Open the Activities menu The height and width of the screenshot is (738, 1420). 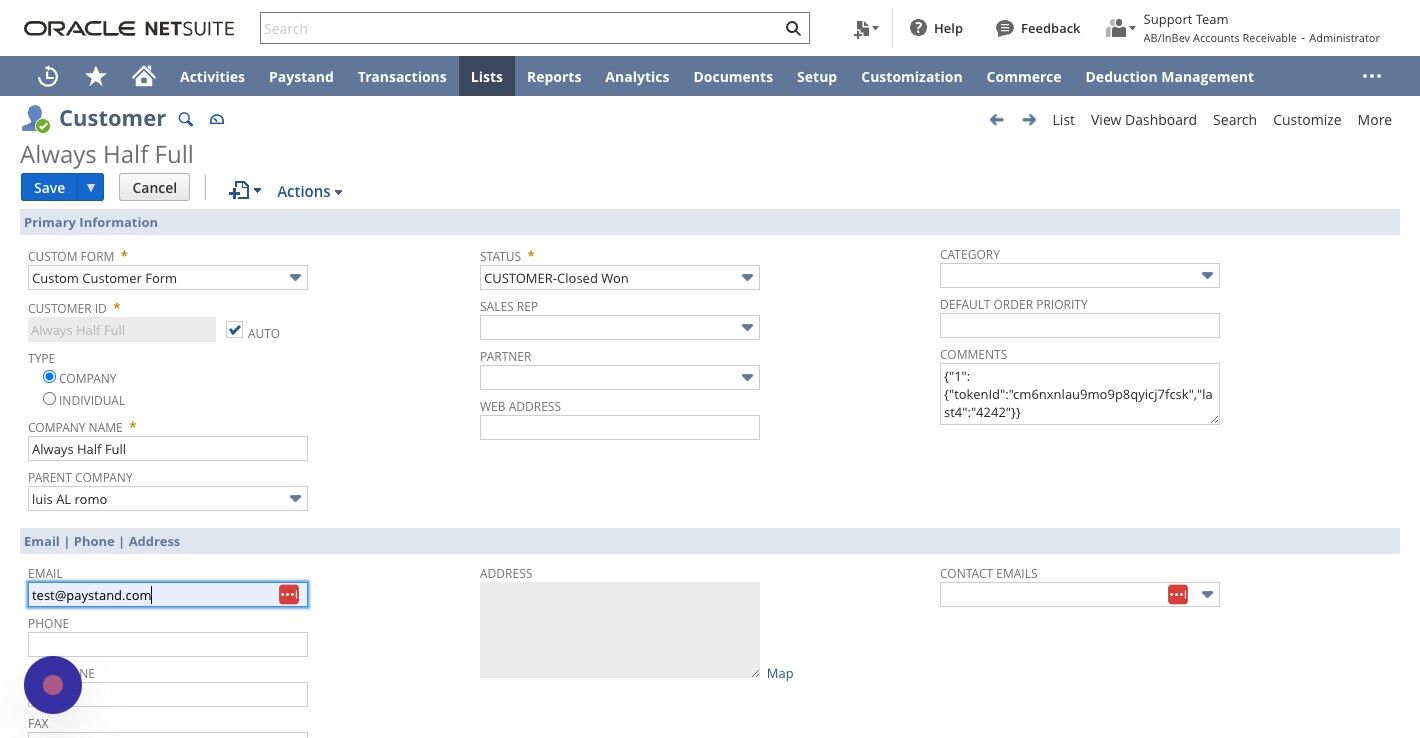tap(212, 77)
